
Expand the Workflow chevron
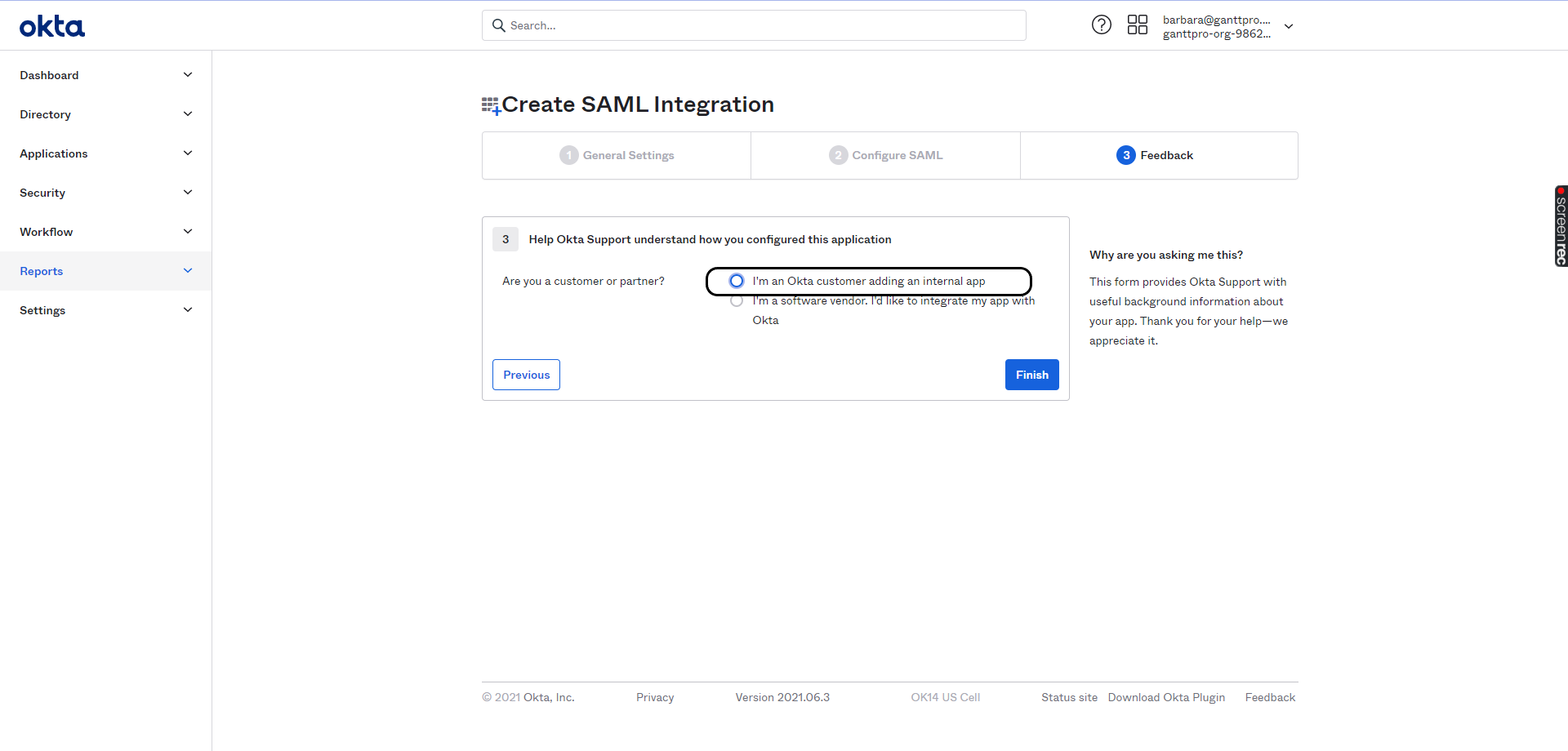pyautogui.click(x=188, y=232)
